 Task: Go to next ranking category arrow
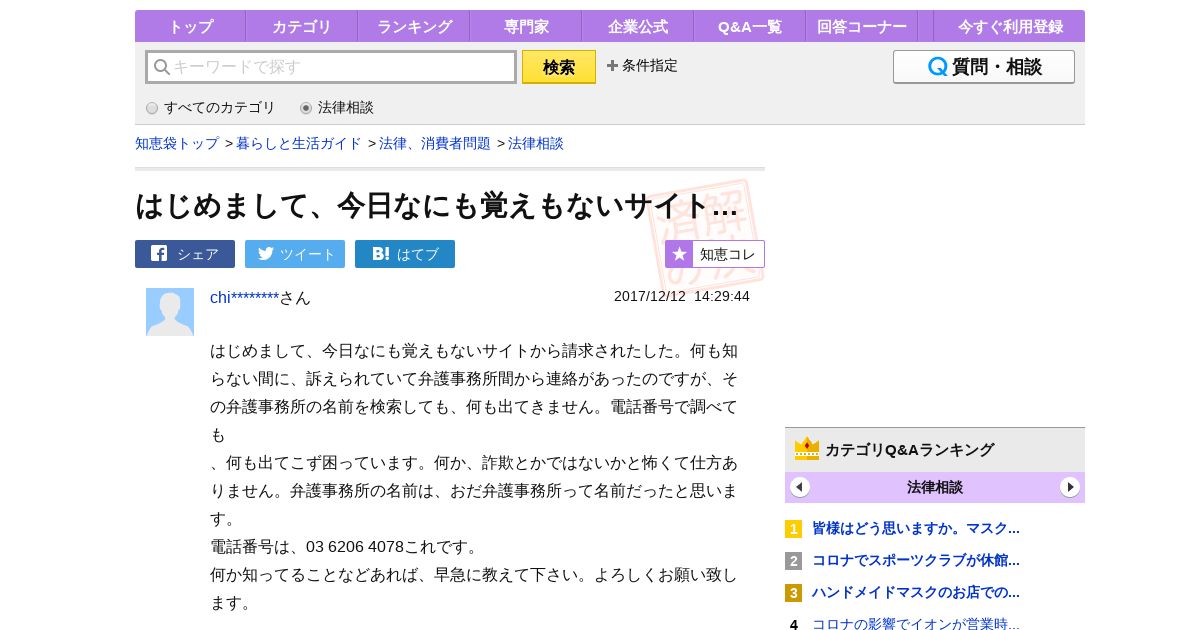click(x=1070, y=487)
